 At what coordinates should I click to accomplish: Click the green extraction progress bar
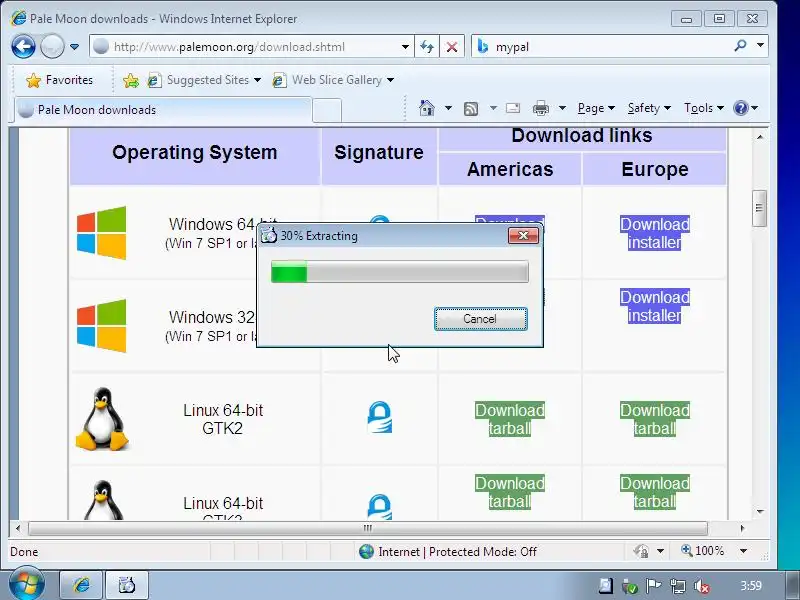point(399,271)
